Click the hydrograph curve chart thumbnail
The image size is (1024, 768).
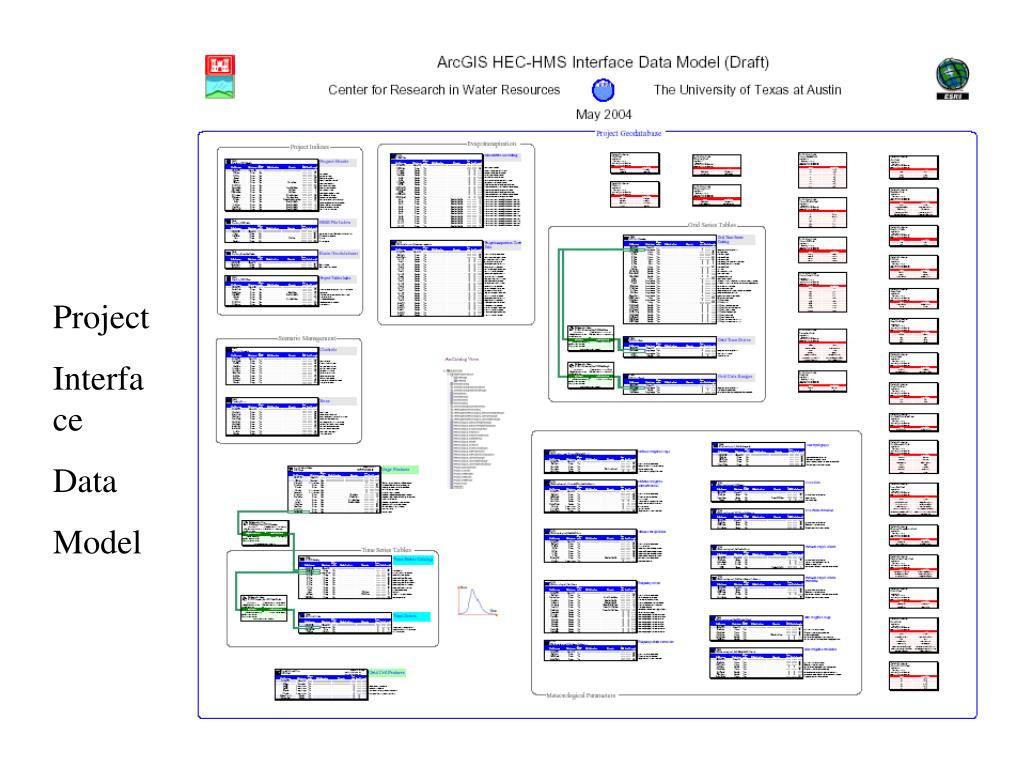pyautogui.click(x=477, y=601)
